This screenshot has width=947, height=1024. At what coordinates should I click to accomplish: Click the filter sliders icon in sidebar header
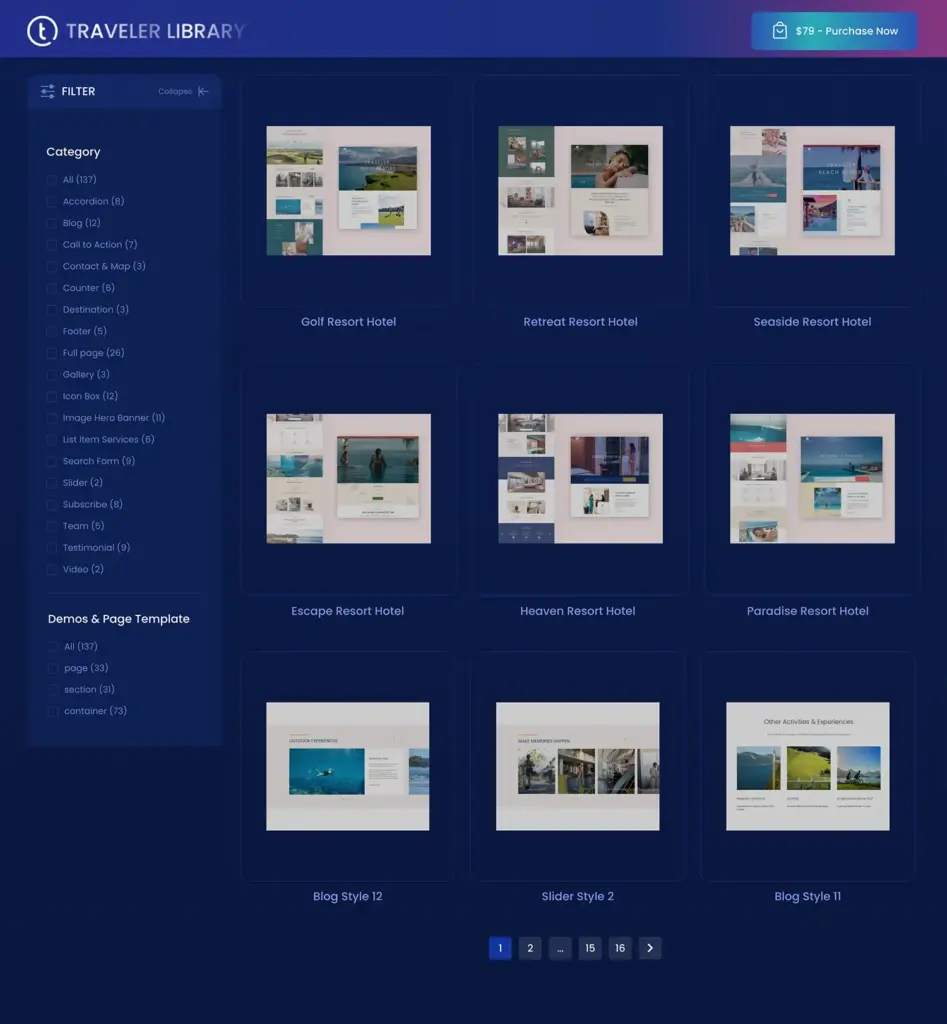pyautogui.click(x=45, y=90)
